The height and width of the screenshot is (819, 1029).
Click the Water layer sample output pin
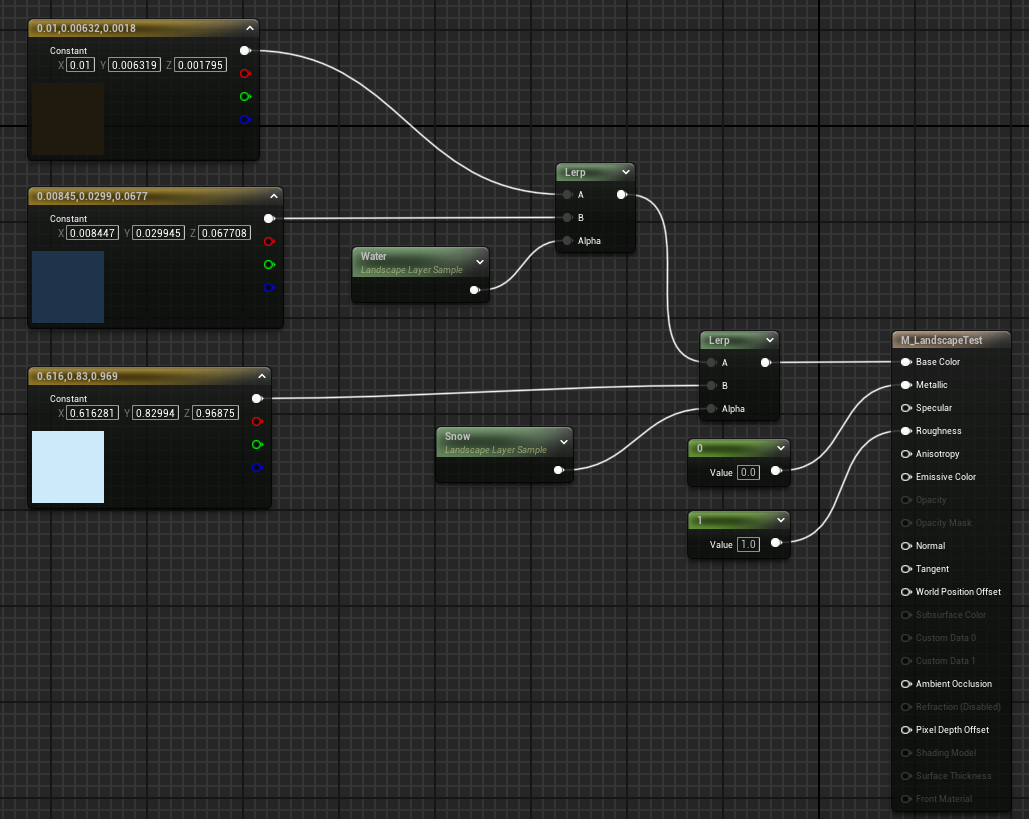[474, 291]
